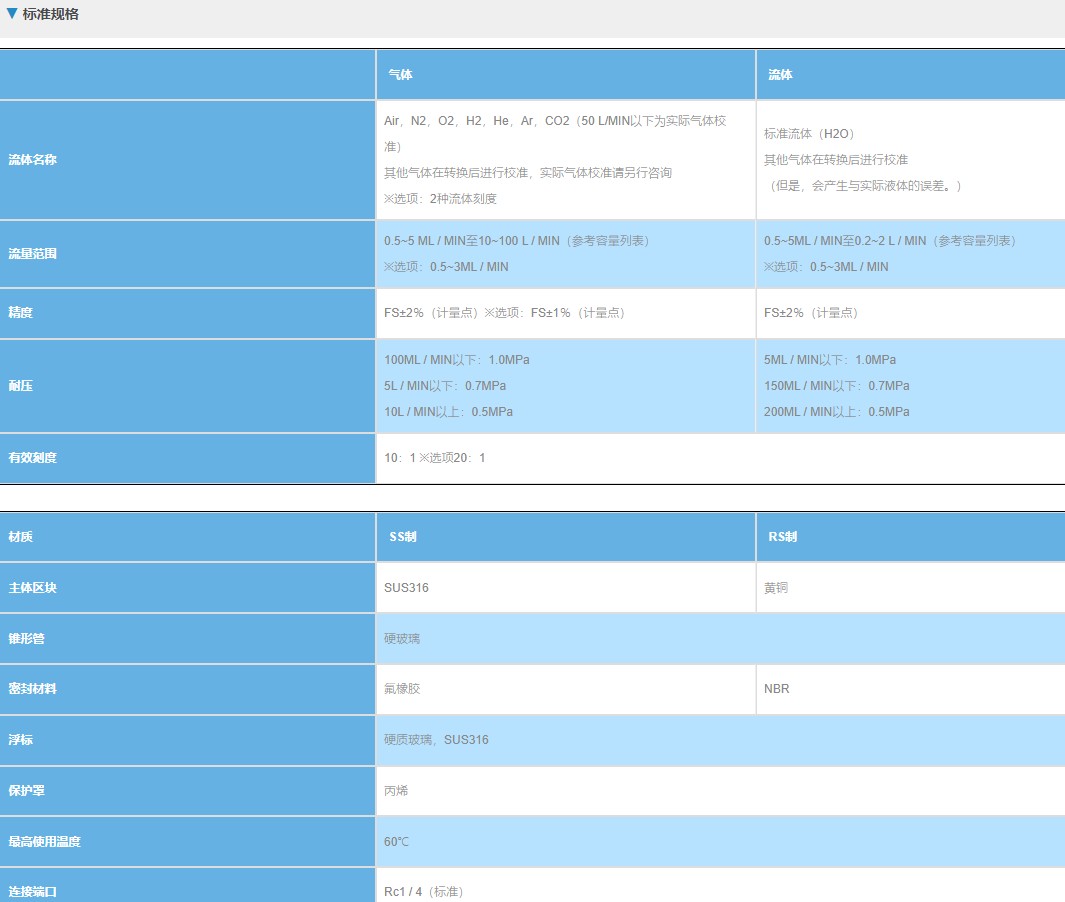Click the 流体名称 row label
This screenshot has height=902, width=1065.
click(33, 160)
